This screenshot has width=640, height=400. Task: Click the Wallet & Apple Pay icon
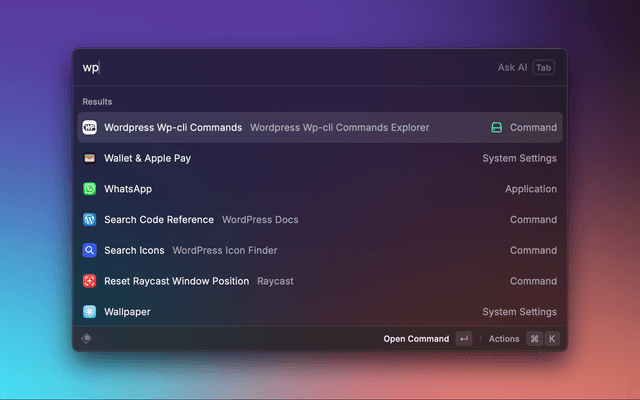pos(89,158)
